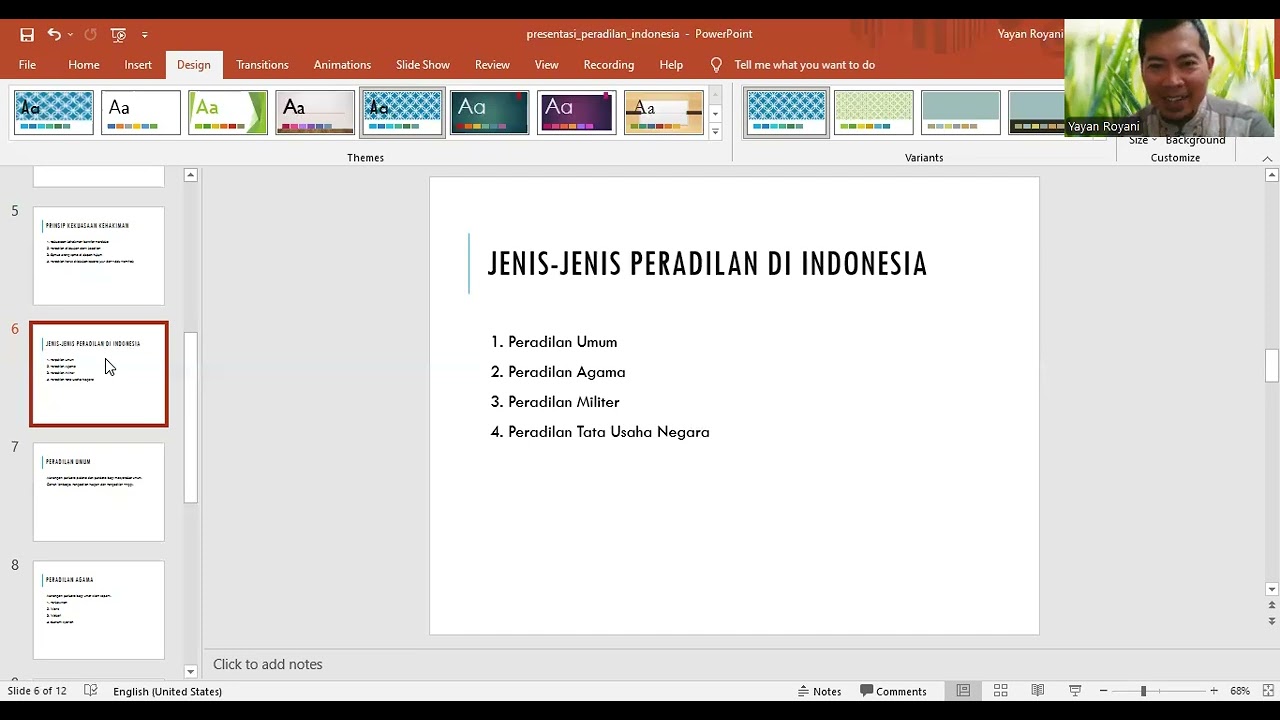This screenshot has height=720, width=1280.
Task: Fit slide to current window icon
Action: point(1268,691)
